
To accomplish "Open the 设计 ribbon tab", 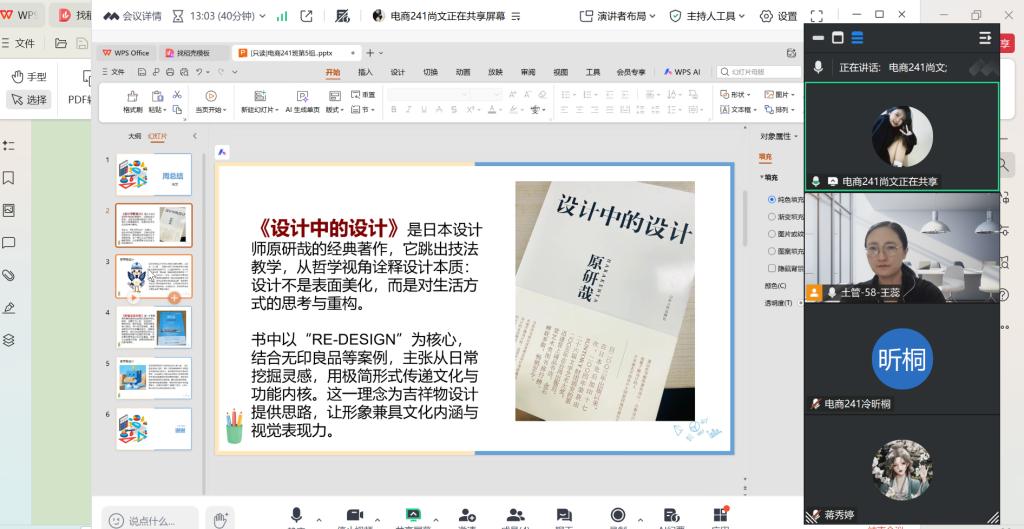I will pos(397,72).
